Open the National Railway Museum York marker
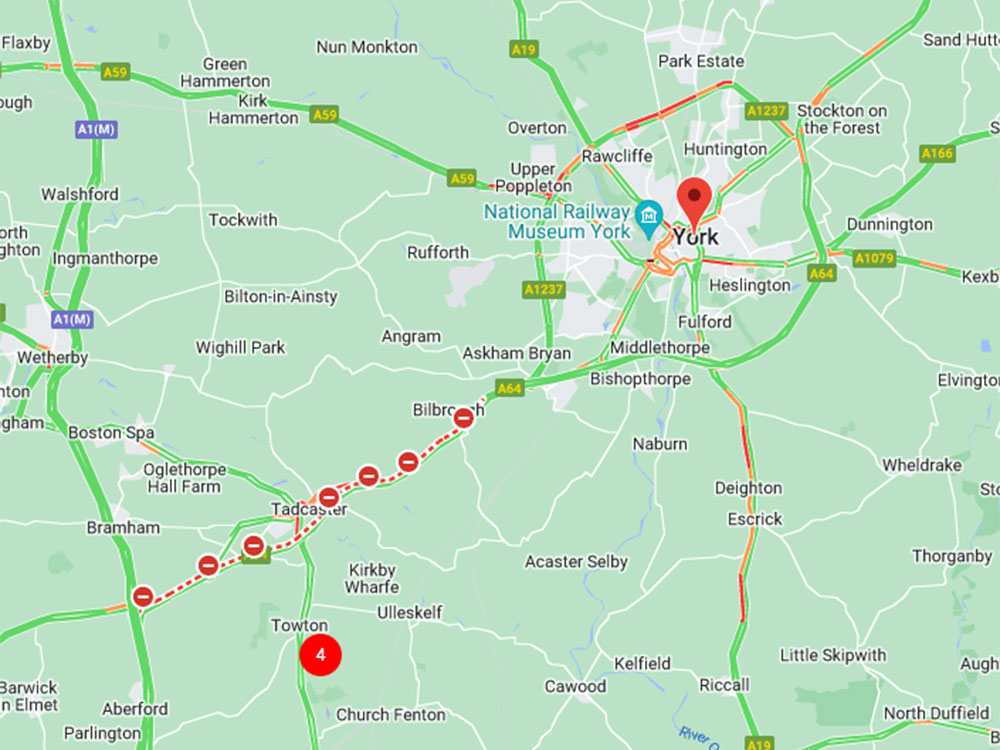This screenshot has width=1000, height=750. click(x=649, y=217)
